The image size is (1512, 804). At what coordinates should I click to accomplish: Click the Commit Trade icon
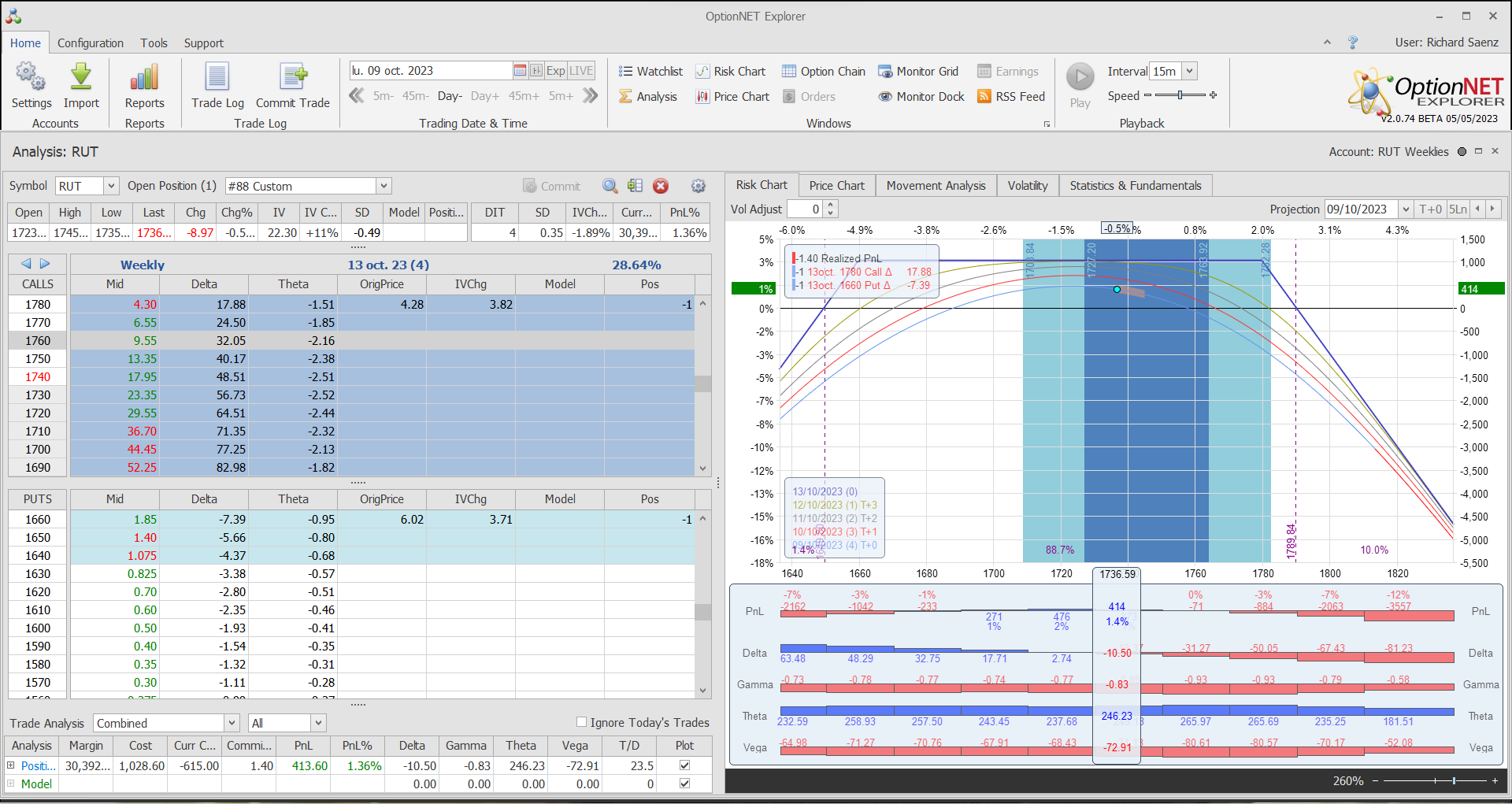point(293,77)
